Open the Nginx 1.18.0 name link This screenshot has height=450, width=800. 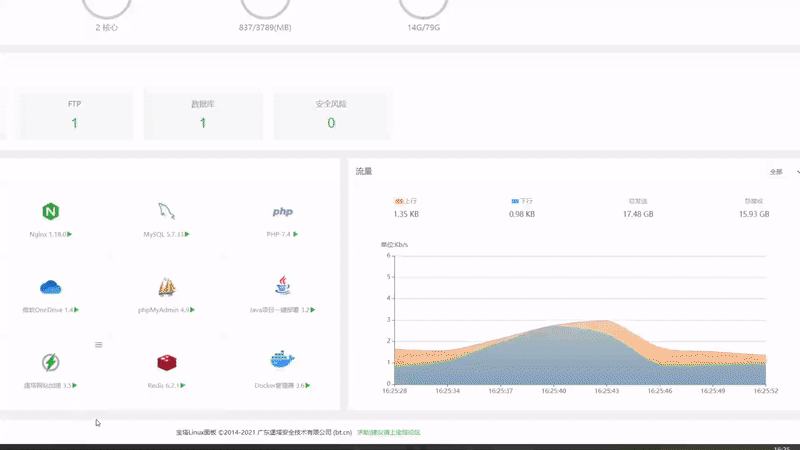48,234
